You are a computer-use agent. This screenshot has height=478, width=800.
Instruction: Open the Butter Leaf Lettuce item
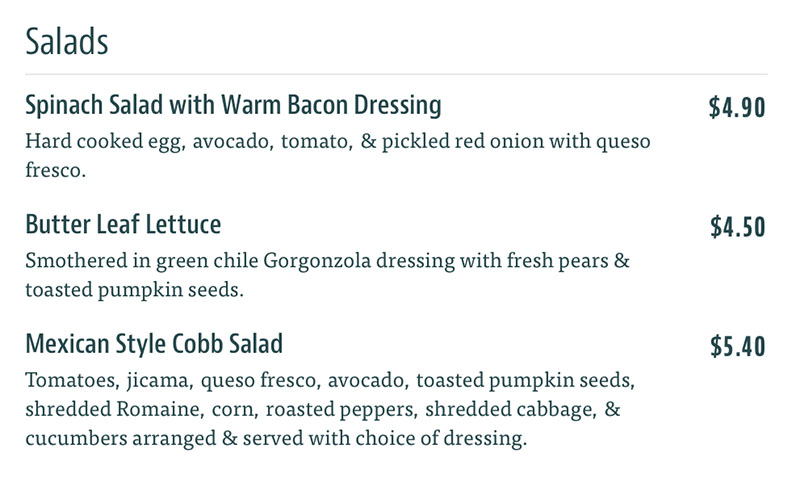pyautogui.click(x=123, y=224)
